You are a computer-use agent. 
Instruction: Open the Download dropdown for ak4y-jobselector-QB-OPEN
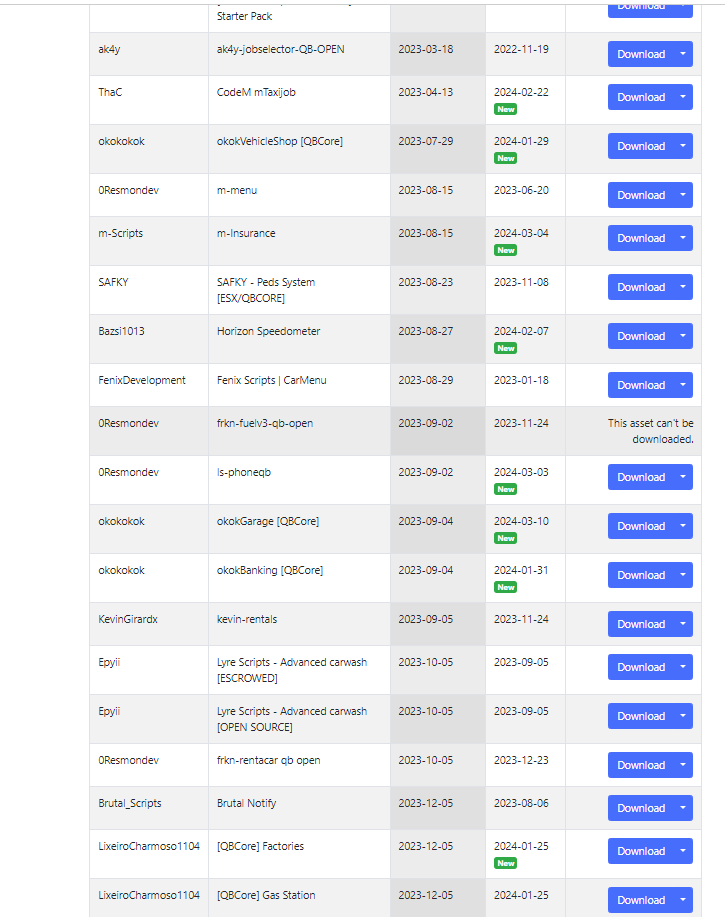coord(681,54)
